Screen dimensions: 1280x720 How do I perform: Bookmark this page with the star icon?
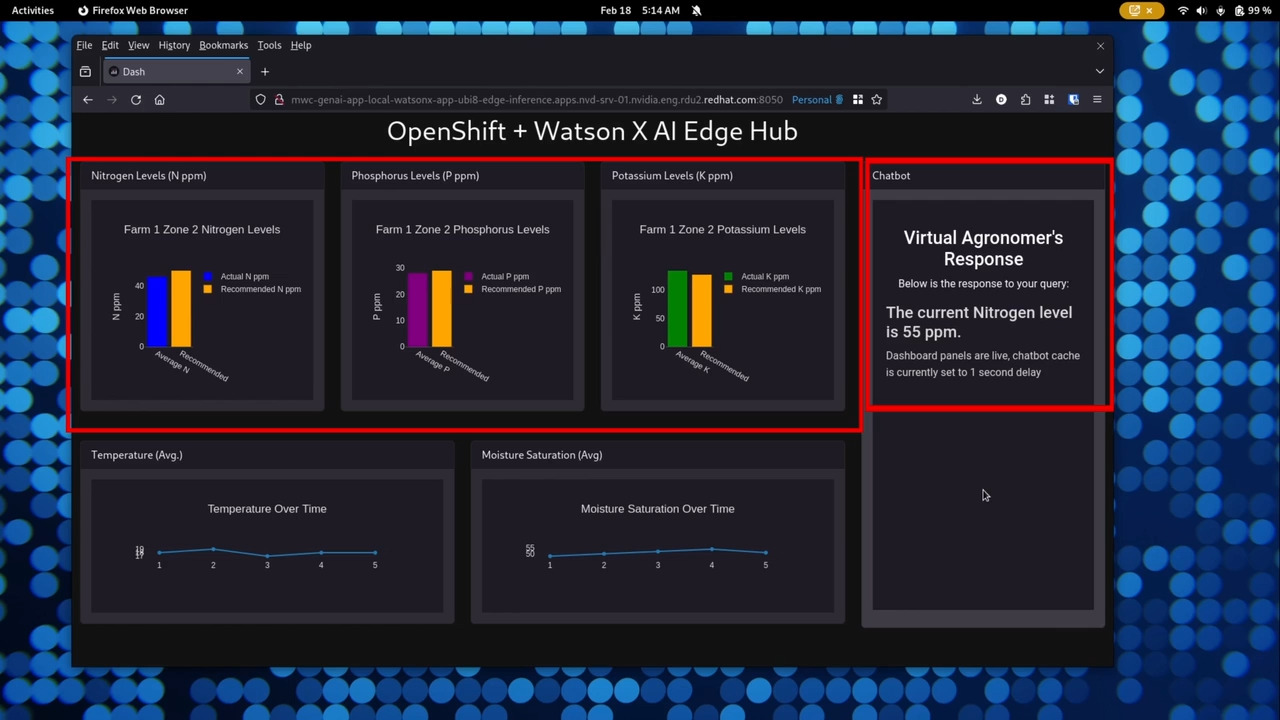[x=877, y=100]
